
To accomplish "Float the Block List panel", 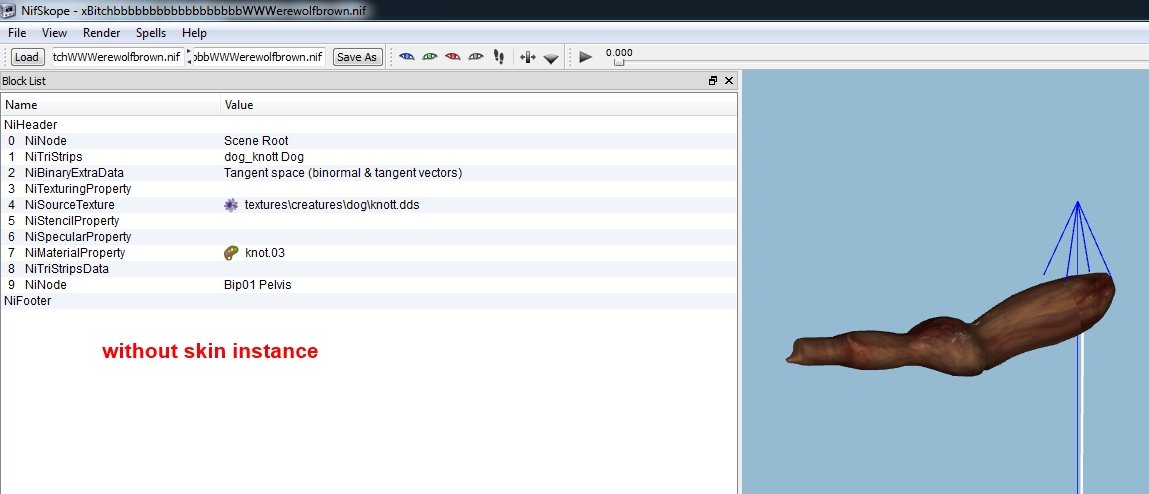I will 713,81.
